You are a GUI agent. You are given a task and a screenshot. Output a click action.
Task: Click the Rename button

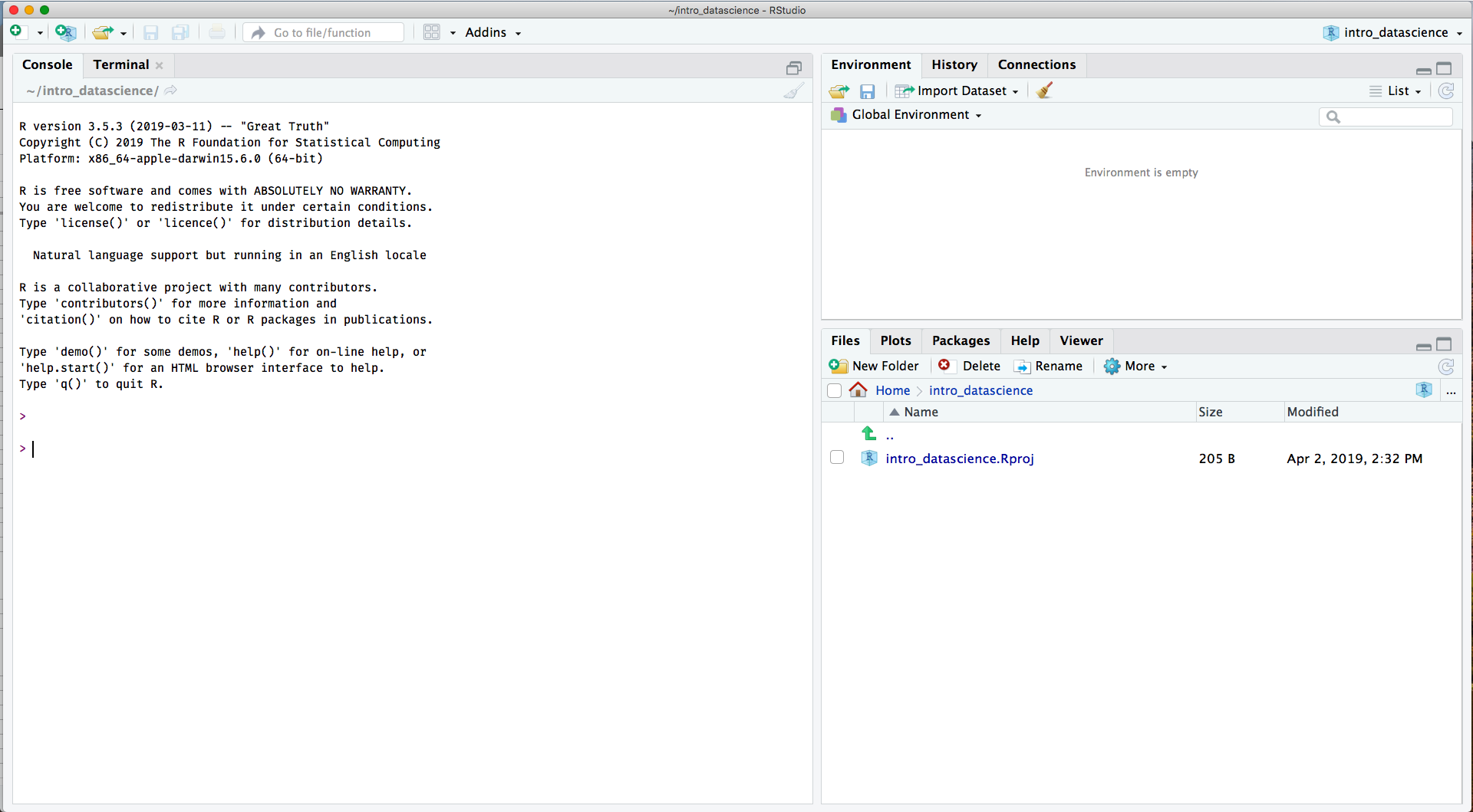click(1048, 367)
